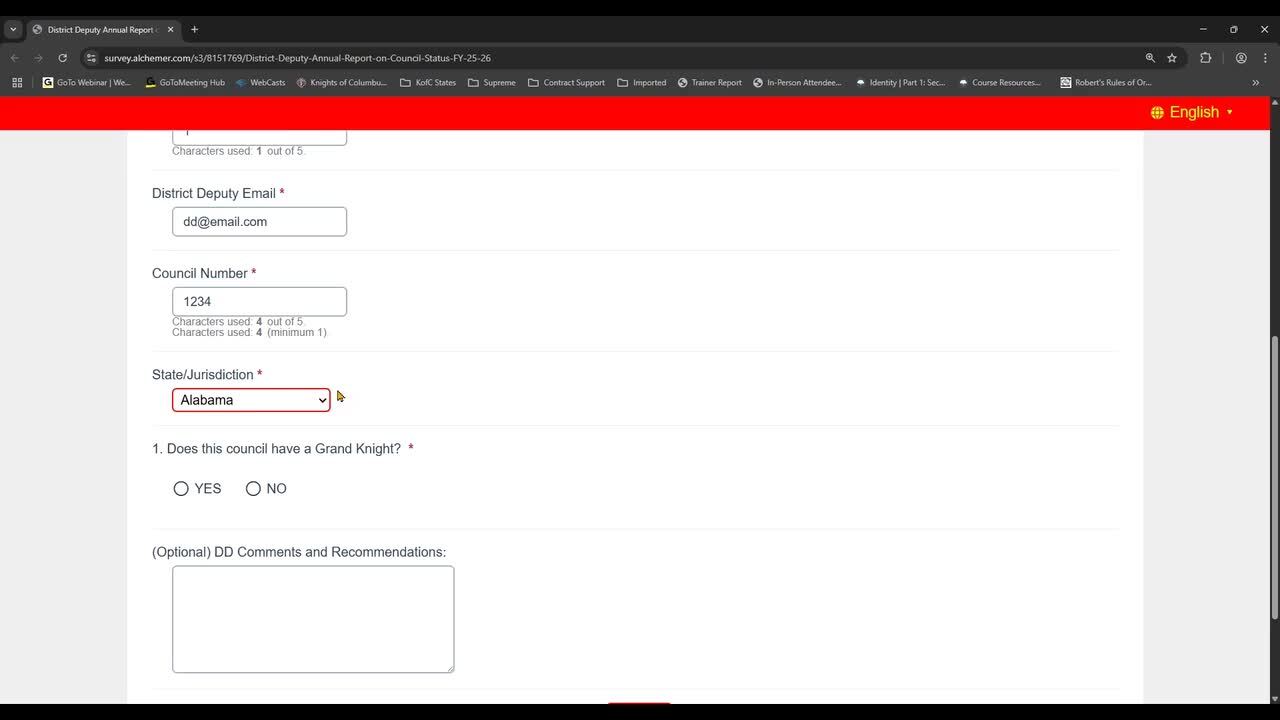This screenshot has height=720, width=1280.
Task: Open Robert's Rules of Order bookmark
Action: (1107, 83)
